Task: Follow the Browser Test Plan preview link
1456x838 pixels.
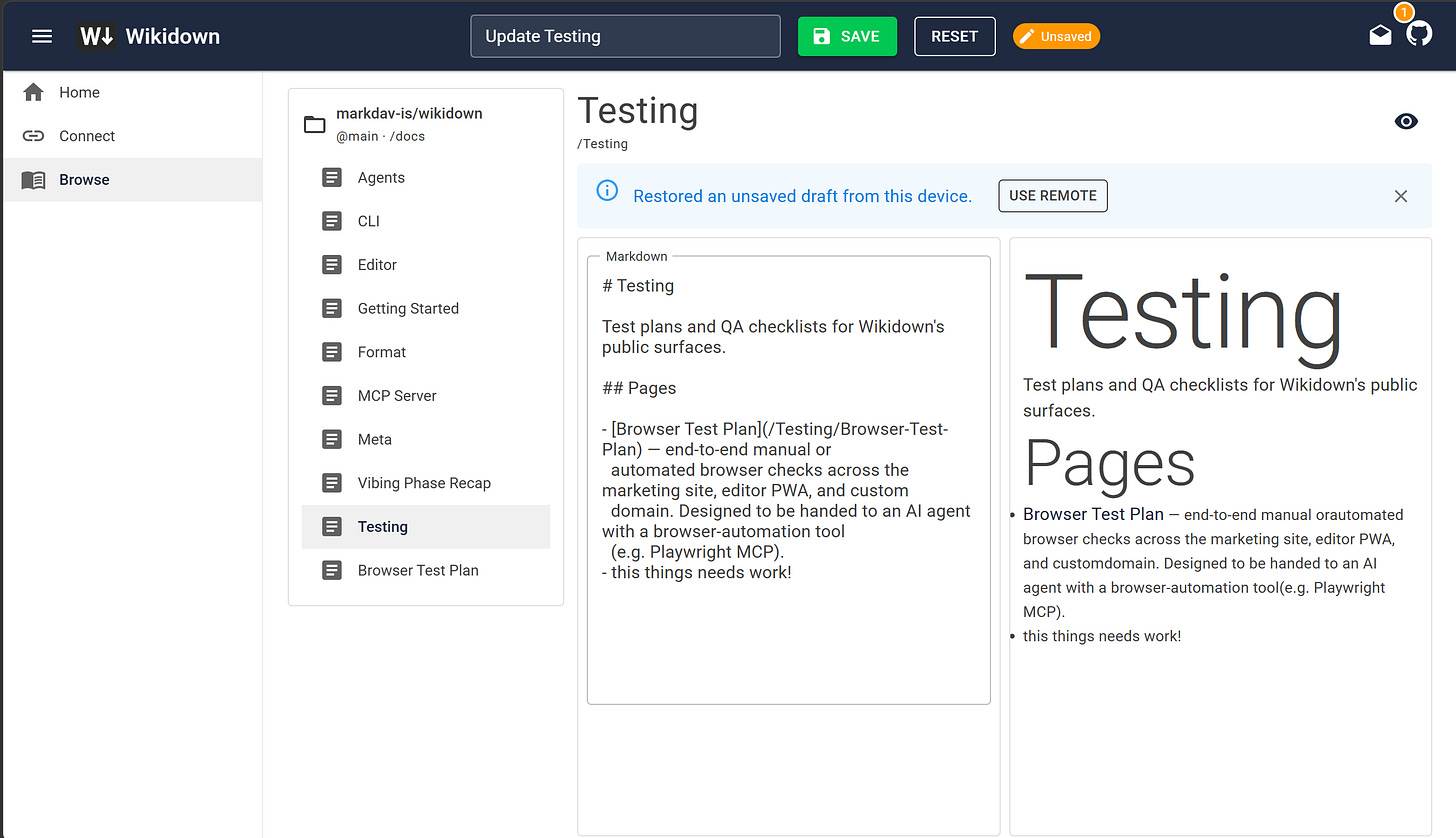Action: click(x=1093, y=514)
